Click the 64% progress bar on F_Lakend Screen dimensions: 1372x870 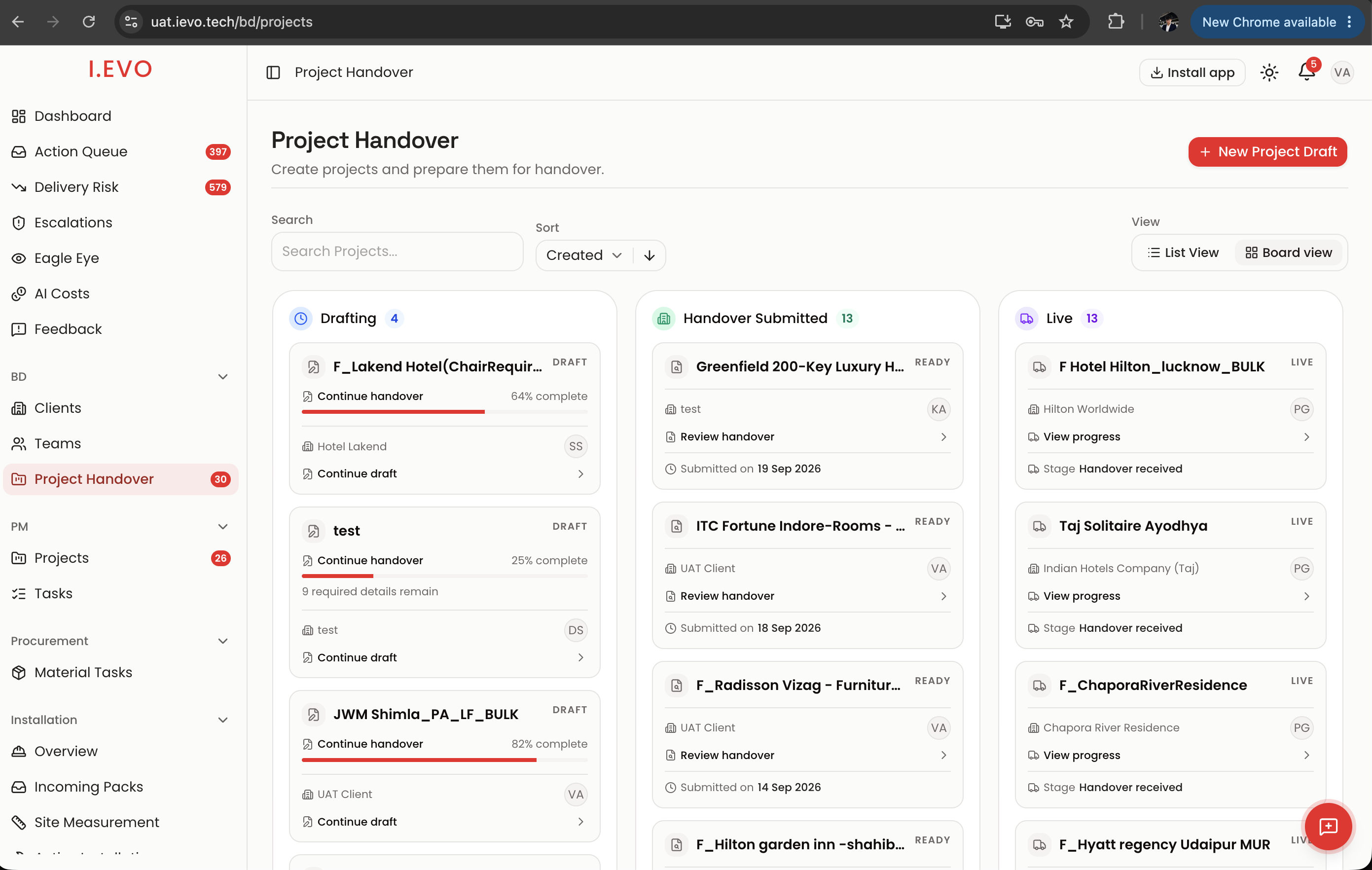pos(444,412)
